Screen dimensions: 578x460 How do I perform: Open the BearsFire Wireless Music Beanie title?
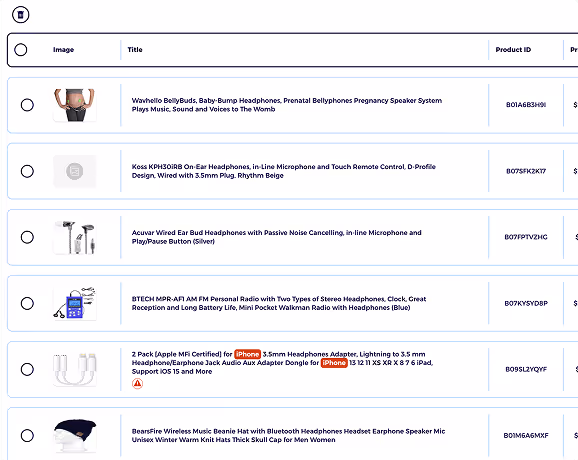288,435
